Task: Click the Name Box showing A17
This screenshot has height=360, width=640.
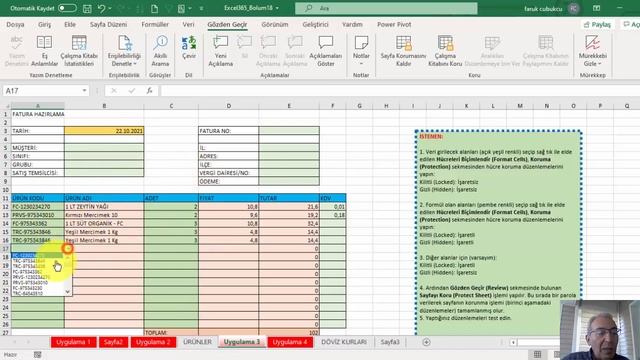Action: click(x=41, y=91)
